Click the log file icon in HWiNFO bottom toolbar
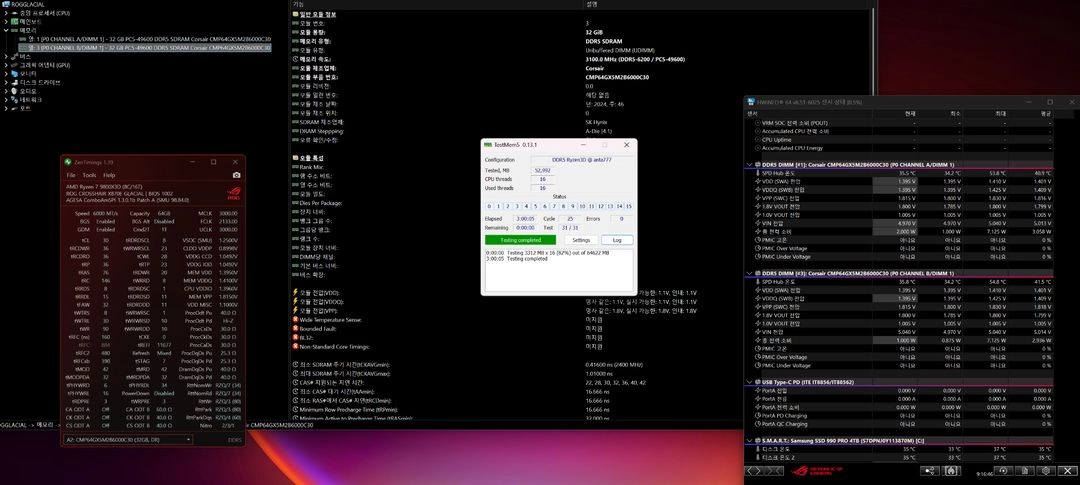This screenshot has height=485, width=1080. 1025,471
